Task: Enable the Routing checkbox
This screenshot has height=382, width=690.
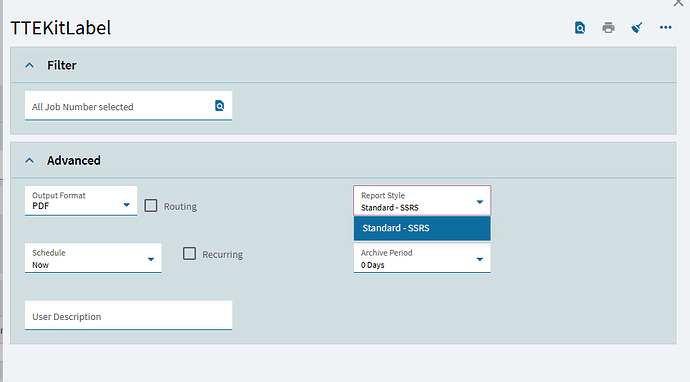Action: pos(151,206)
